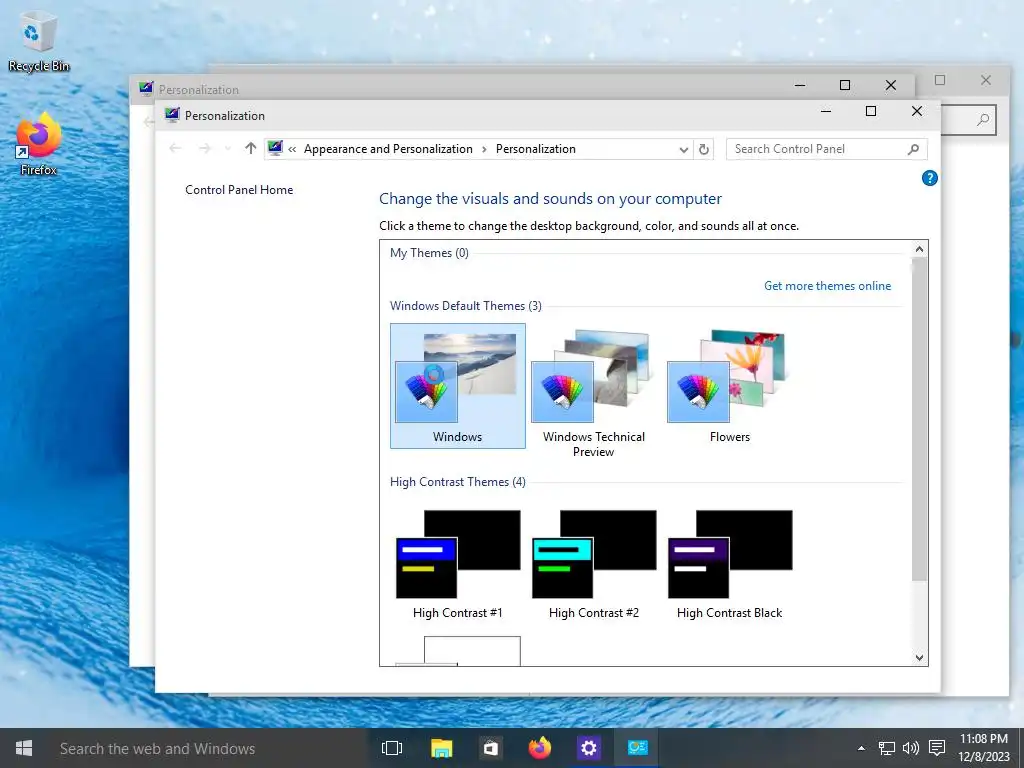
Task: Click the Personalization icon in the address bar
Action: (x=275, y=148)
